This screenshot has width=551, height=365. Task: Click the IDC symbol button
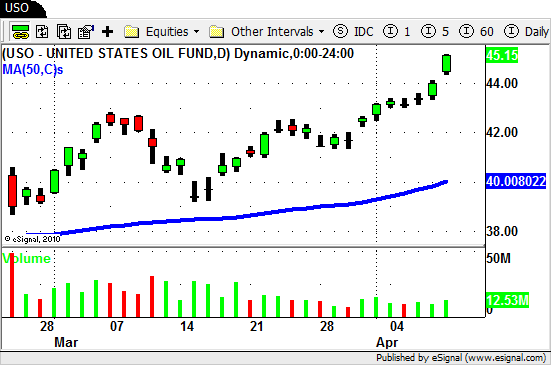click(353, 32)
